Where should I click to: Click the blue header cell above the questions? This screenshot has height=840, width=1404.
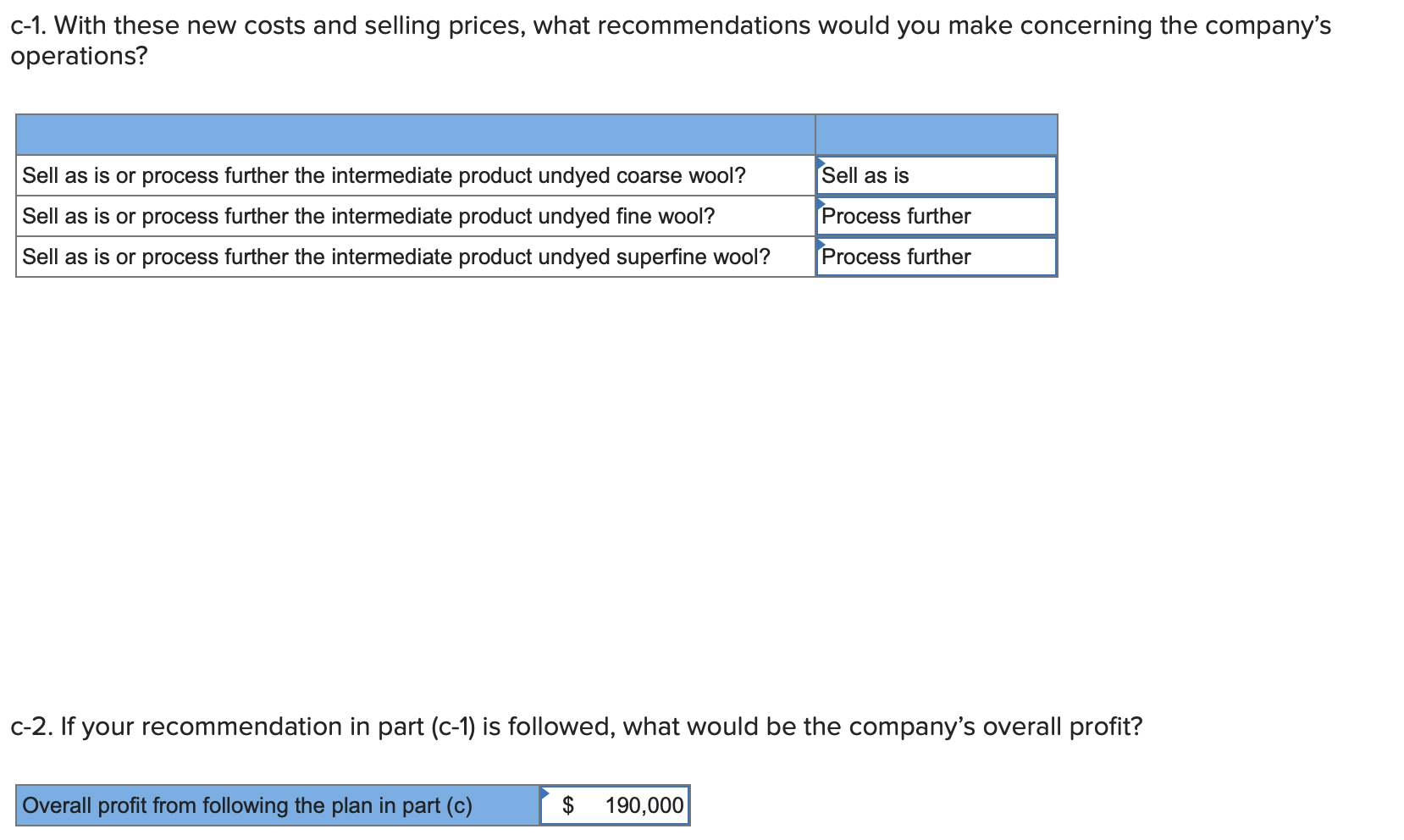coord(415,135)
